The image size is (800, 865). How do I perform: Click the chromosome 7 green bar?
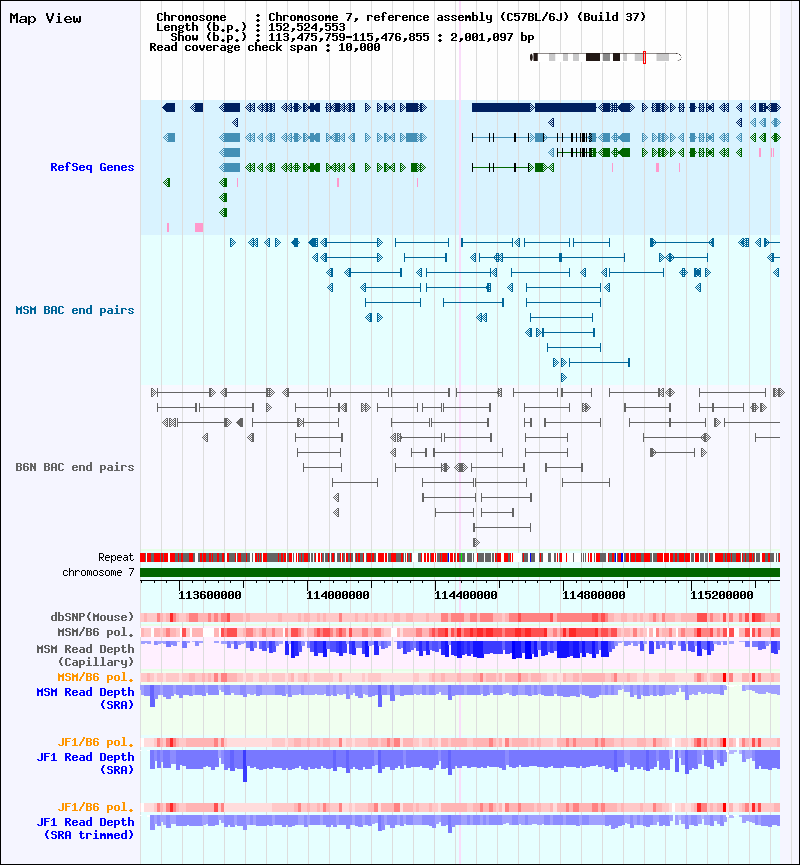click(x=460, y=573)
